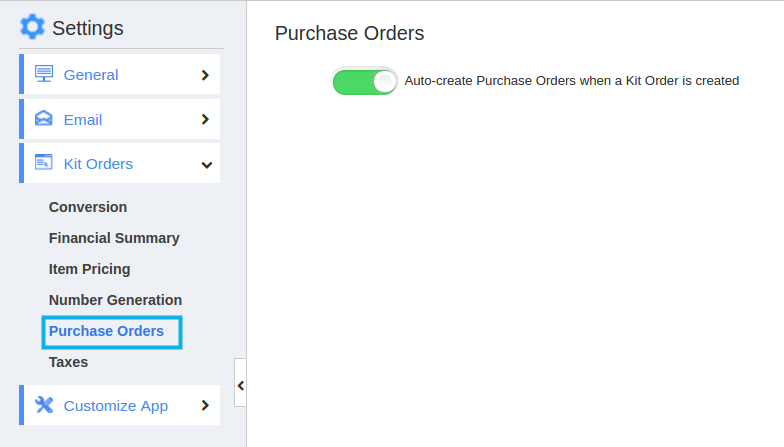This screenshot has width=784, height=447.
Task: Click the Kit Orders window icon
Action: pos(44,162)
